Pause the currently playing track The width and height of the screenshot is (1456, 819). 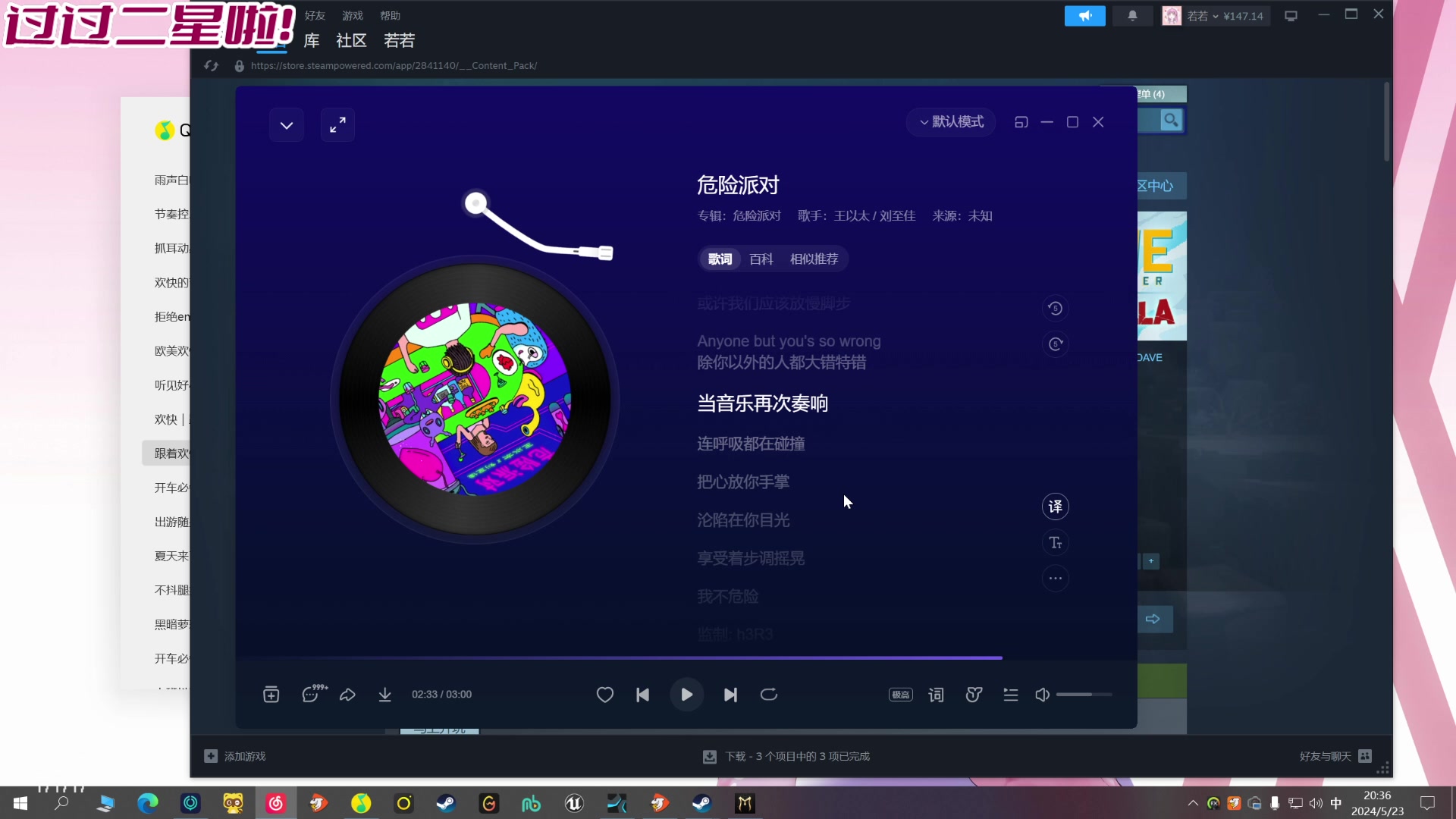pyautogui.click(x=687, y=695)
